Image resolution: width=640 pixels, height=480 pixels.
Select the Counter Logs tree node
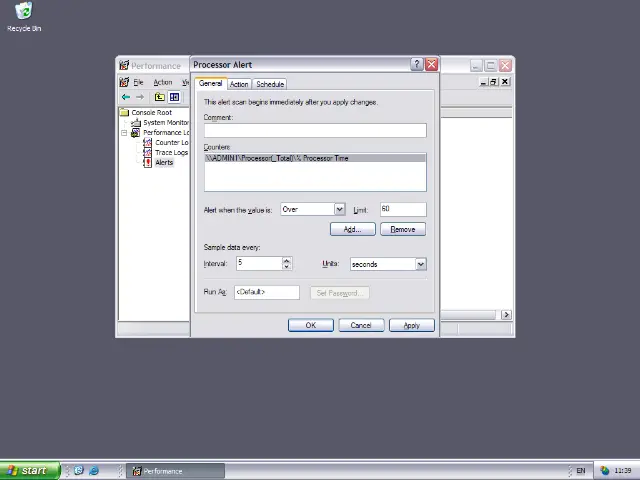(170, 142)
